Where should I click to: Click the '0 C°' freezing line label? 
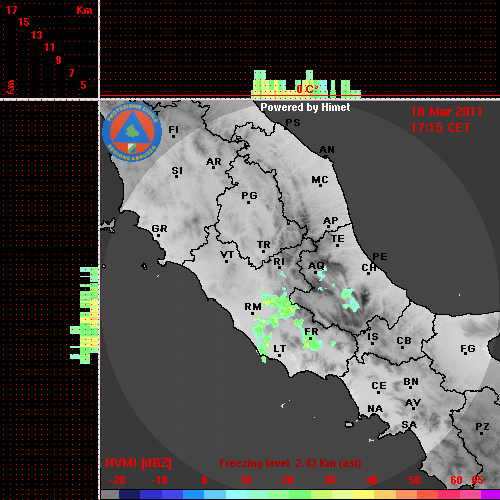pyautogui.click(x=306, y=89)
